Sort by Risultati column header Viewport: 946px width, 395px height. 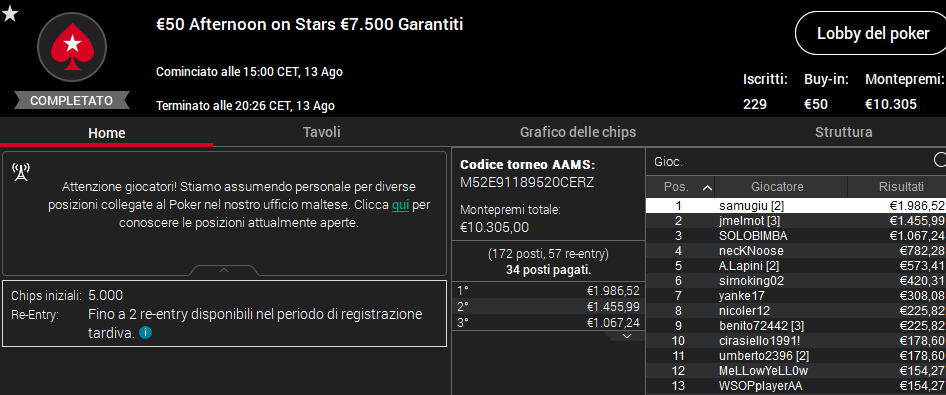coord(897,188)
